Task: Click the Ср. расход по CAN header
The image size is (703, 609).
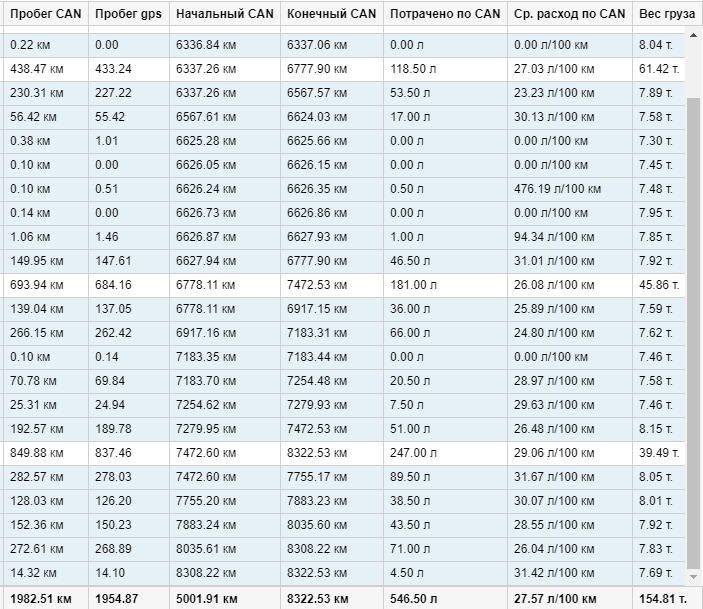Action: coord(569,14)
